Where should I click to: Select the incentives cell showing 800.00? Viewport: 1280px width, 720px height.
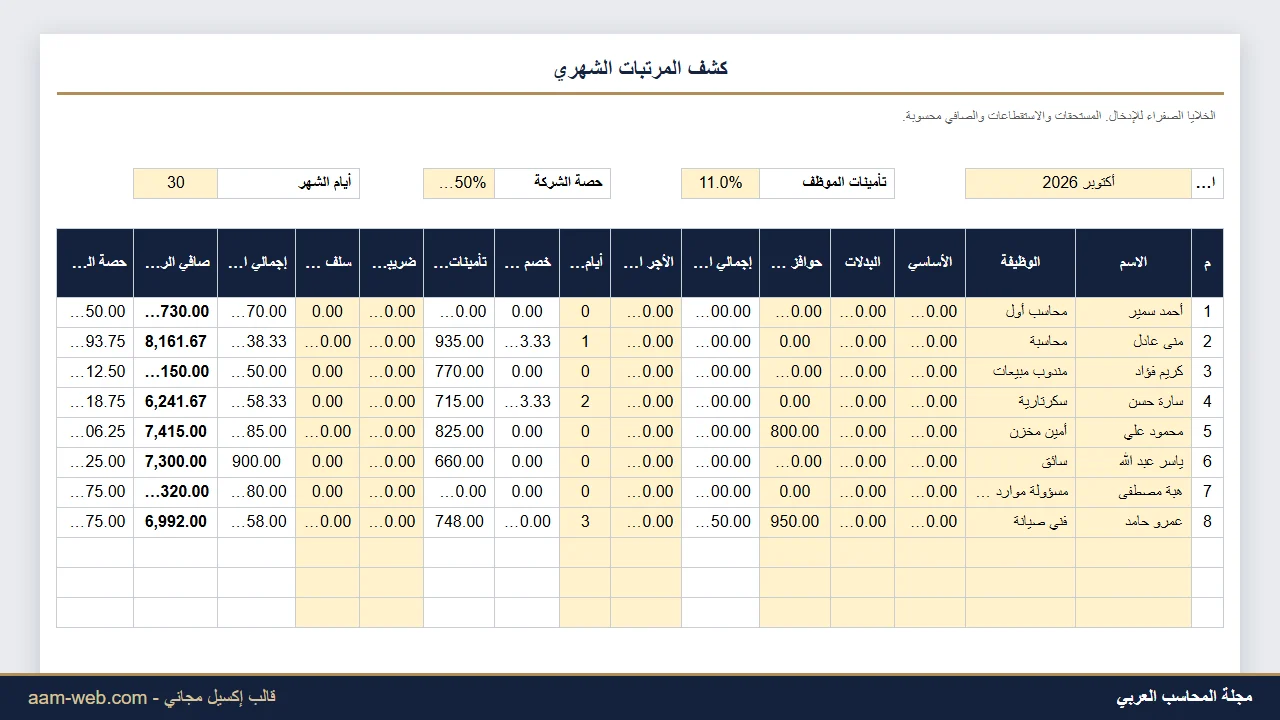(795, 432)
